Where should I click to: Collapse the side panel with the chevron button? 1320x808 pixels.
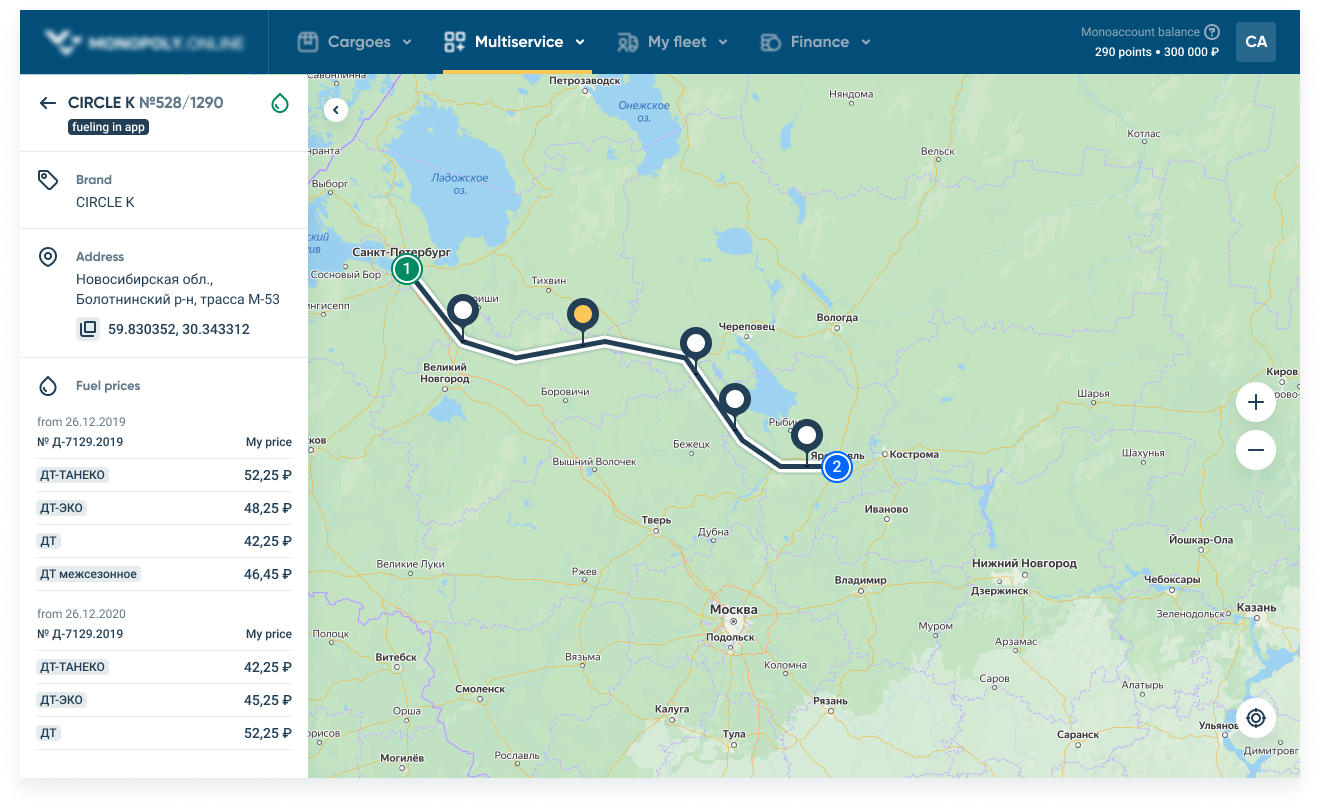tap(336, 110)
